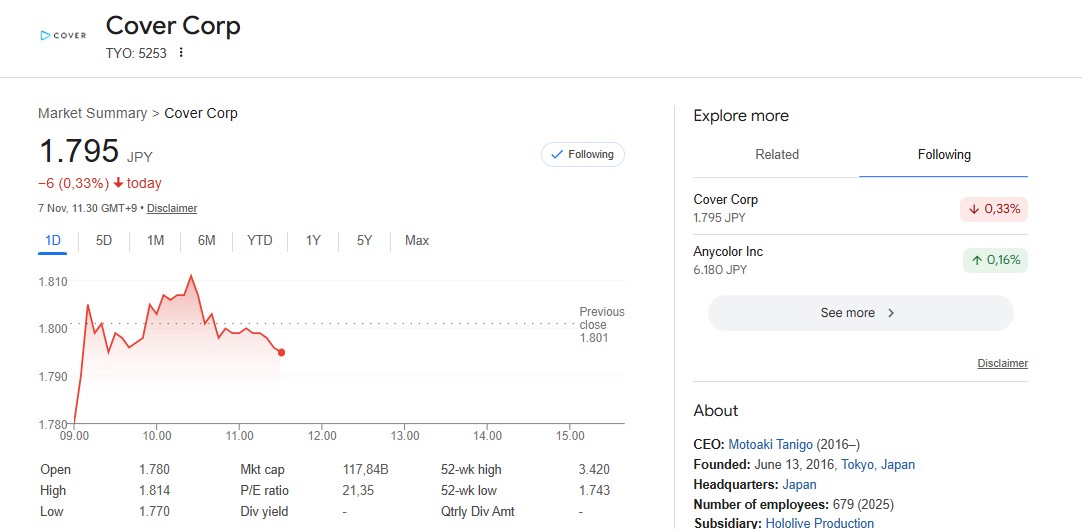Select the Max chart range tab
The image size is (1082, 529).
tap(417, 241)
